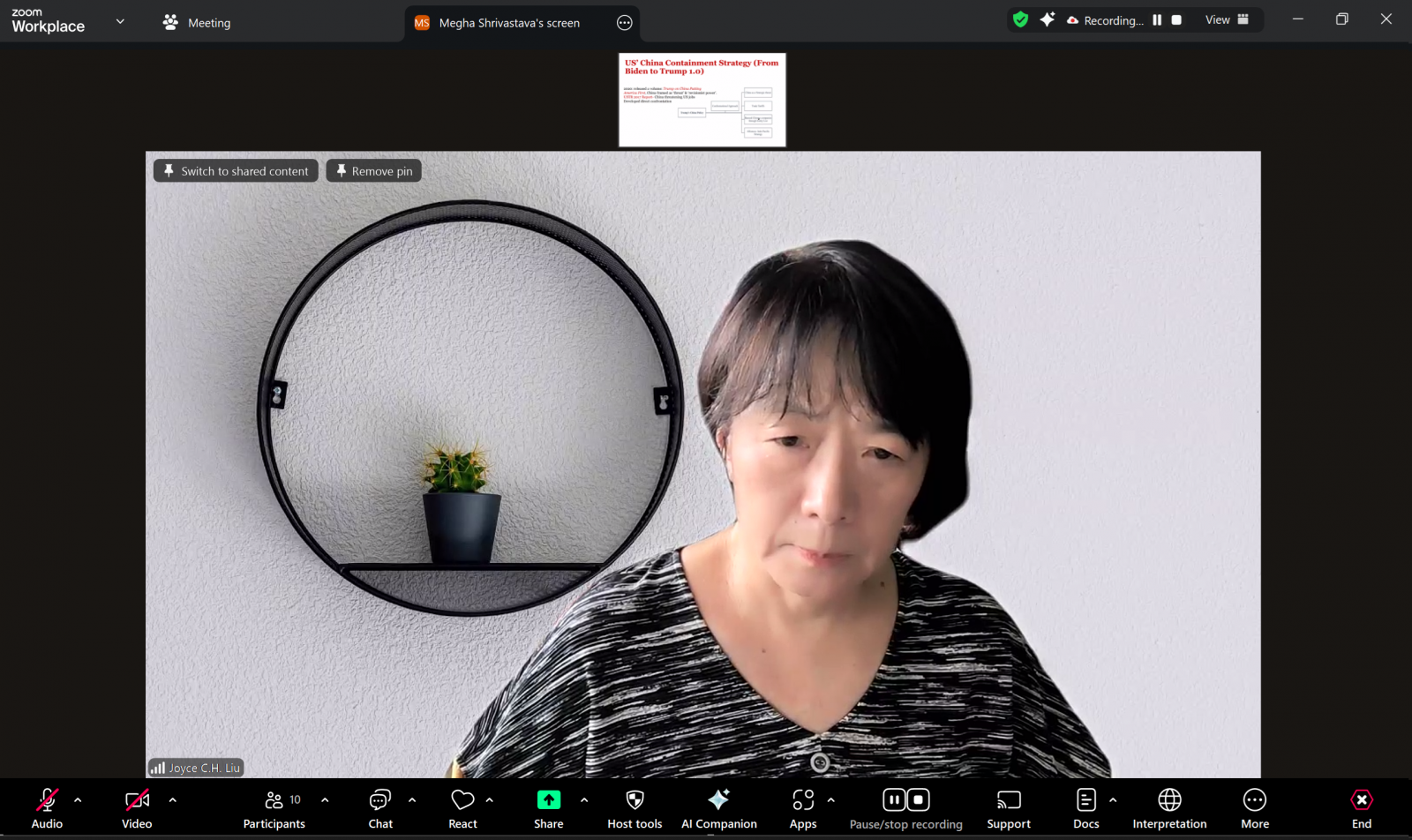1412x840 pixels.
Task: Pause recording in the top bar
Action: [1157, 20]
